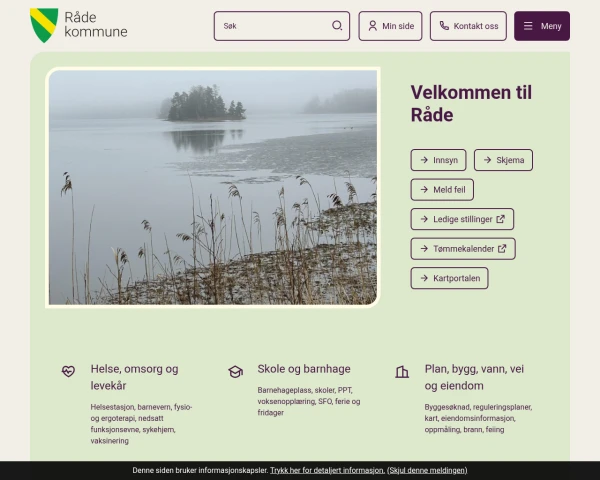
Task: Focus the Søk search field
Action: pos(282,26)
